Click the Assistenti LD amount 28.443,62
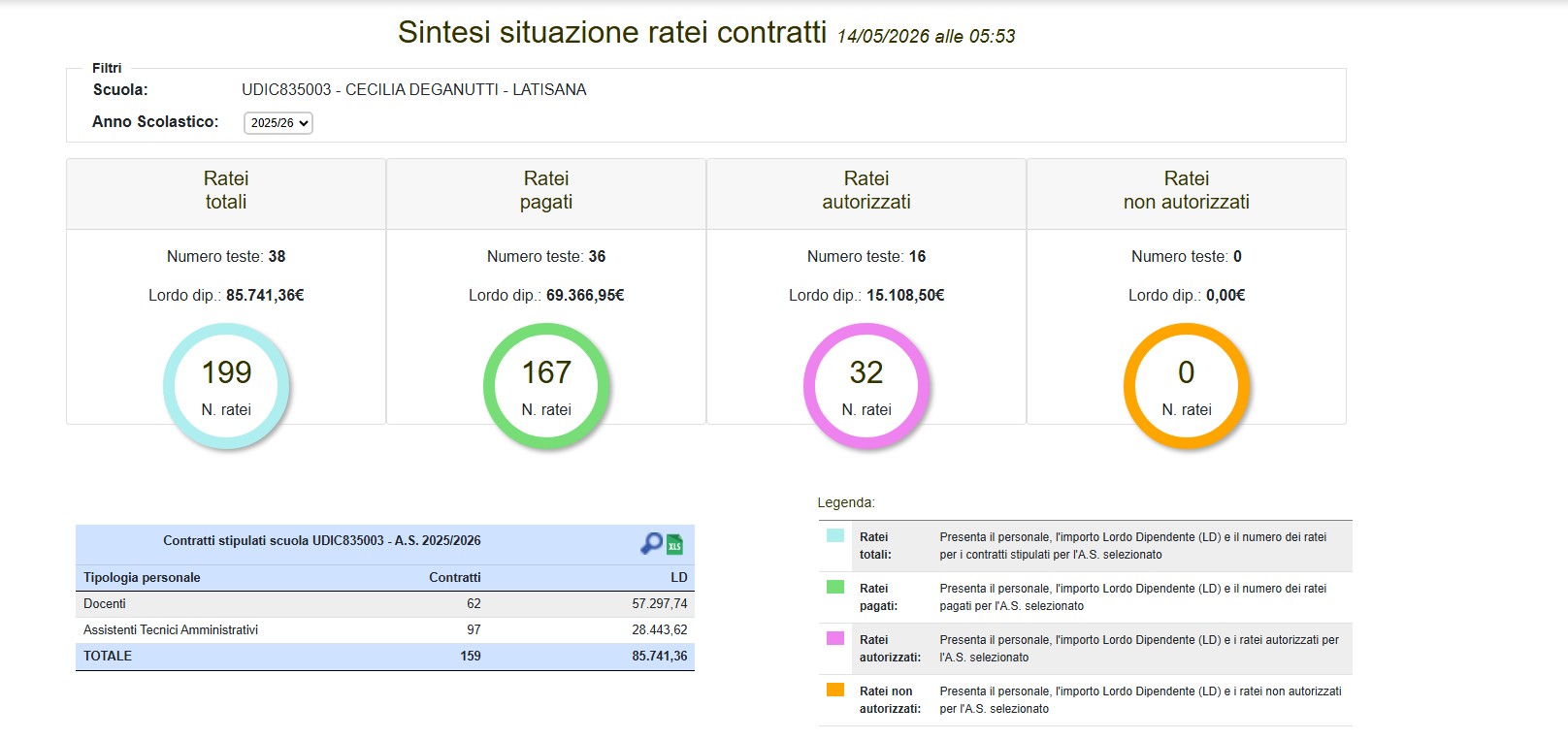 [660, 629]
